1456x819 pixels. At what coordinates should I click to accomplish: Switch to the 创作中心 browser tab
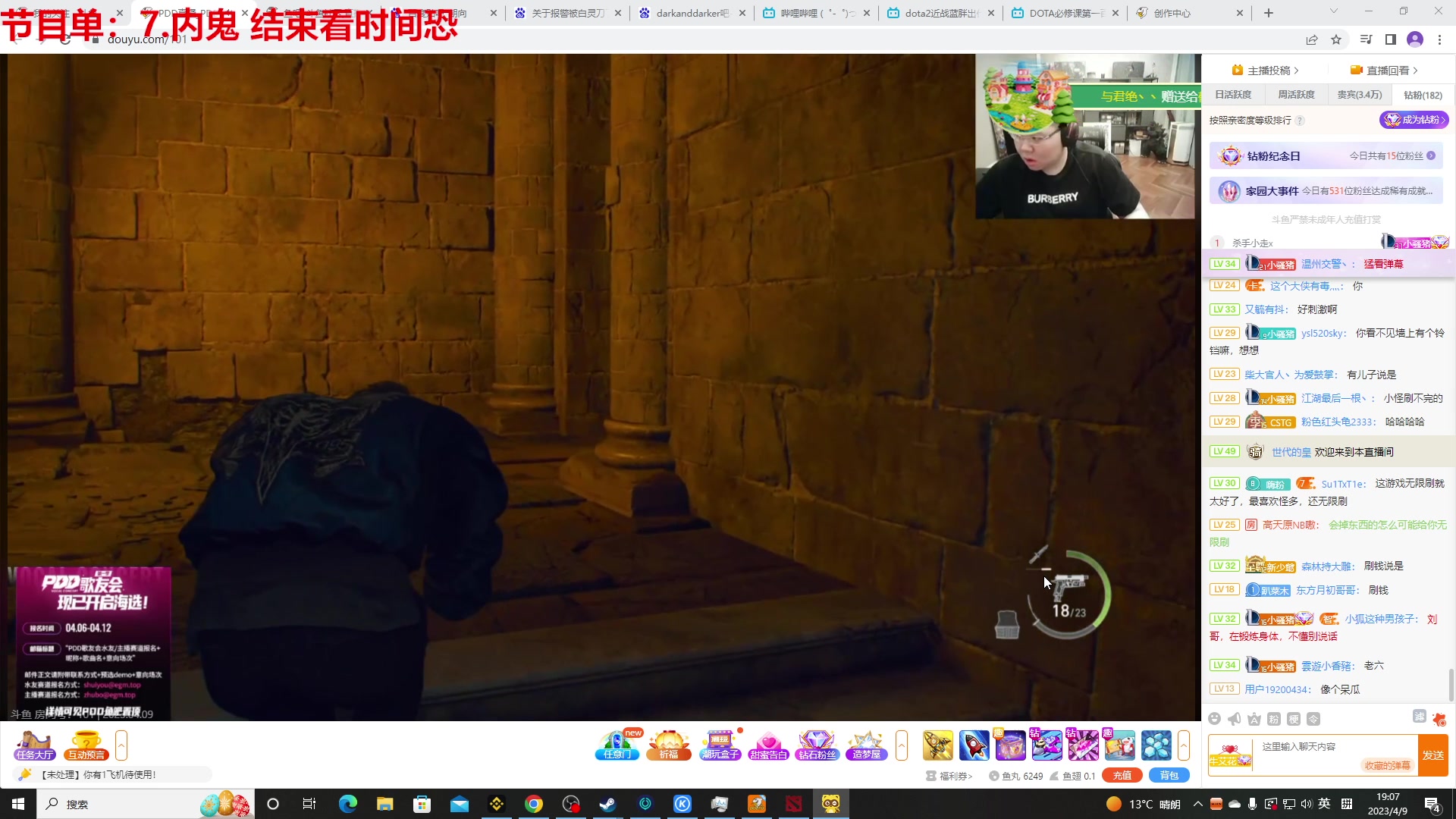1190,13
